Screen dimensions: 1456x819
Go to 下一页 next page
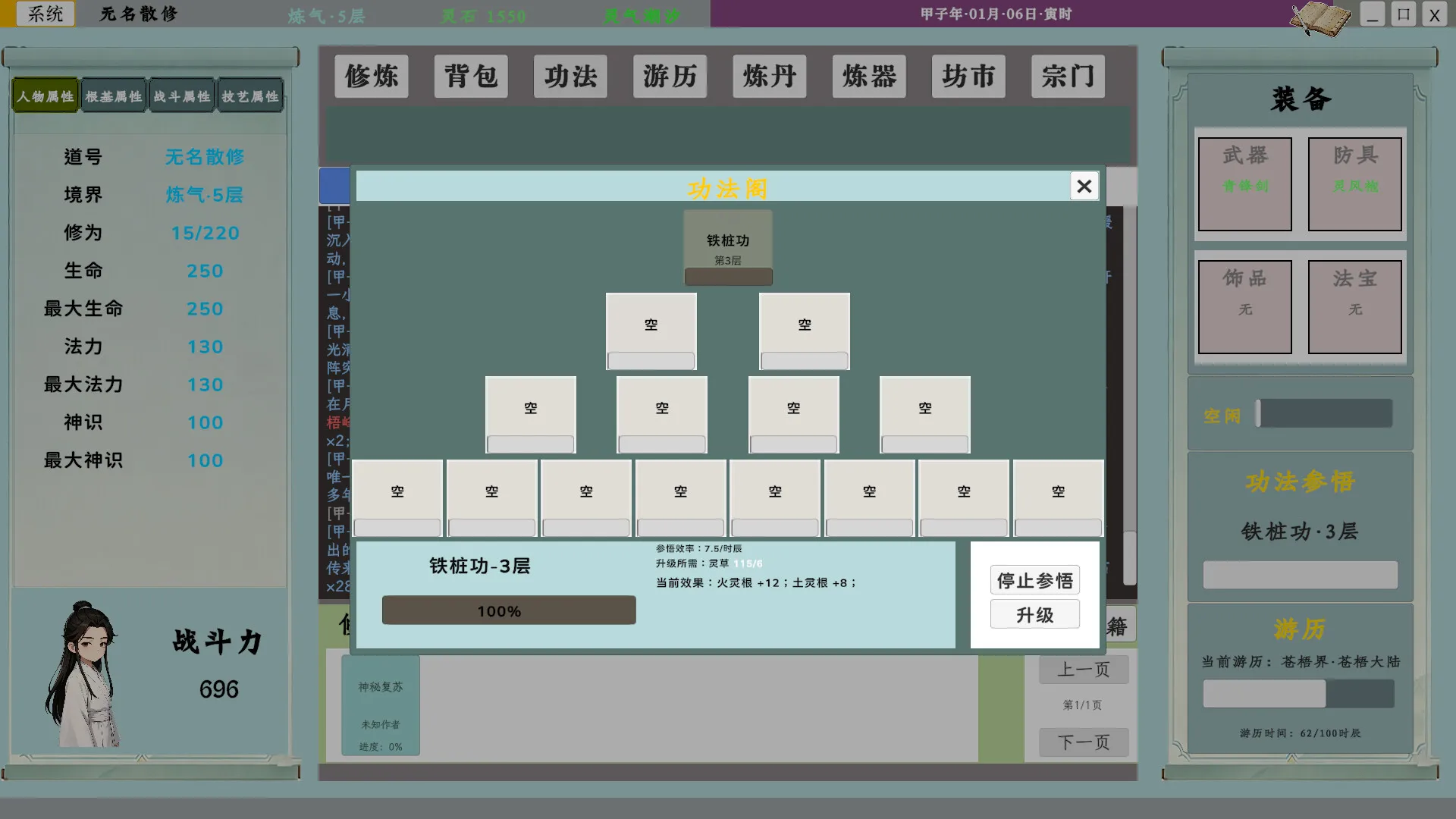(x=1084, y=742)
